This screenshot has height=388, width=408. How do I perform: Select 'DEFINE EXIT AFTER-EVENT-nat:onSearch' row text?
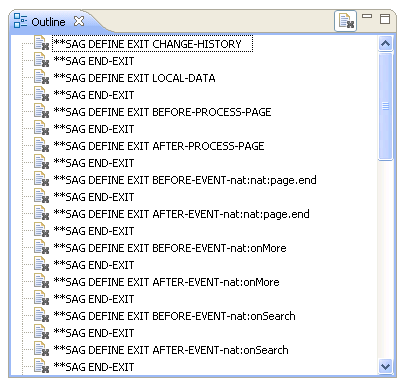pos(171,350)
